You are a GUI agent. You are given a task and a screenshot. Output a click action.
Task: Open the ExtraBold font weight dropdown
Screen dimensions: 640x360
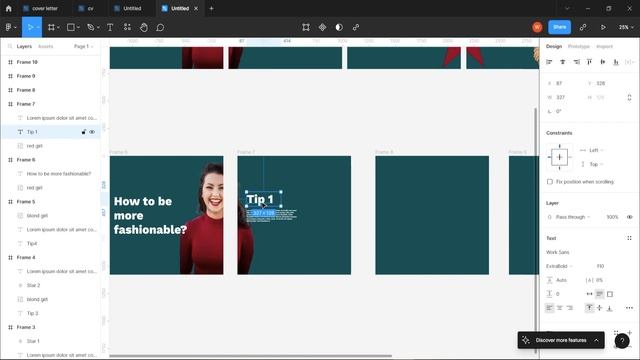point(559,266)
